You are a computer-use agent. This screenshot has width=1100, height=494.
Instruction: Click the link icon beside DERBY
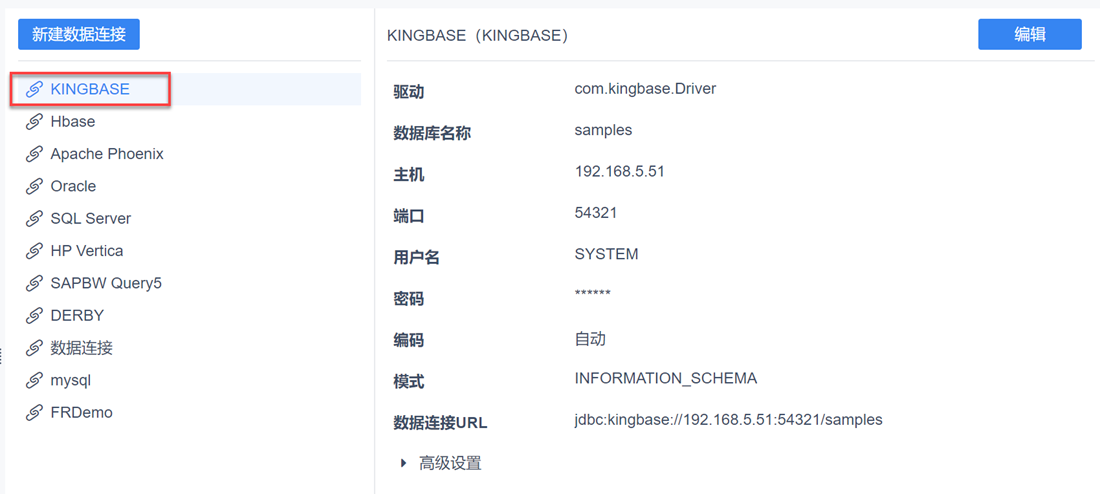point(34,316)
